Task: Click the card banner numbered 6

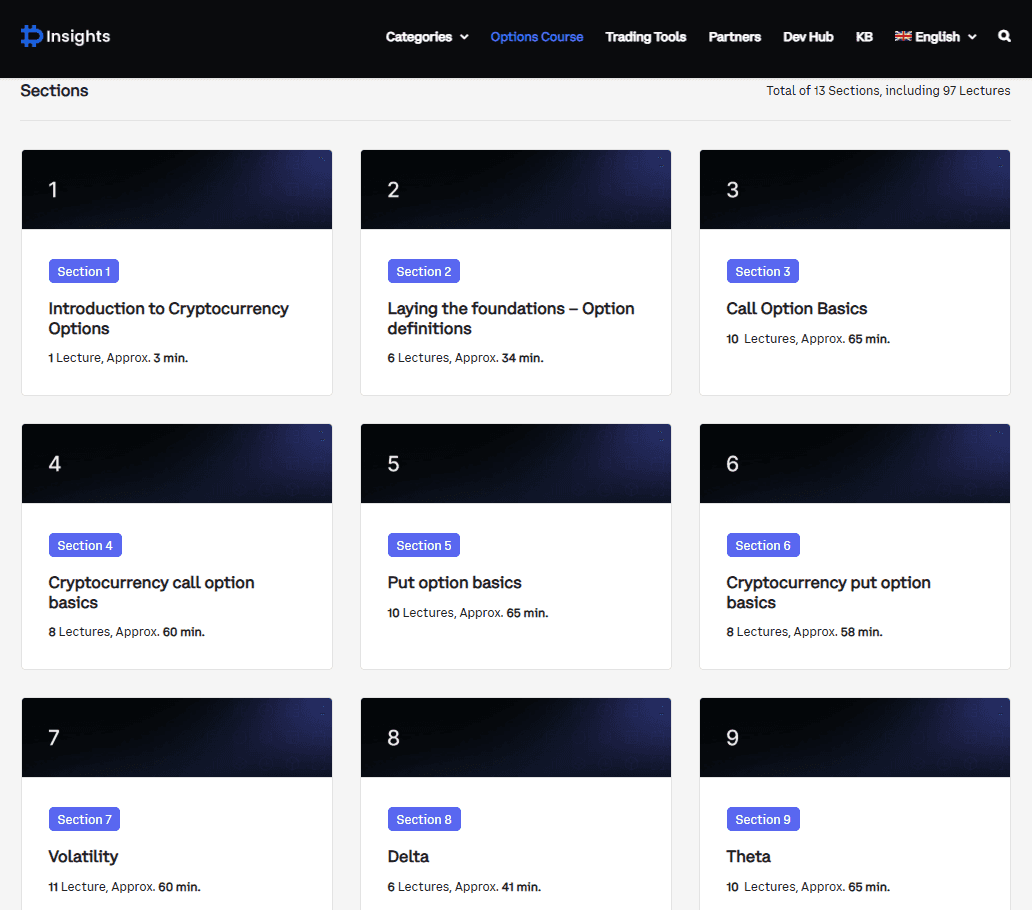Action: (x=855, y=463)
